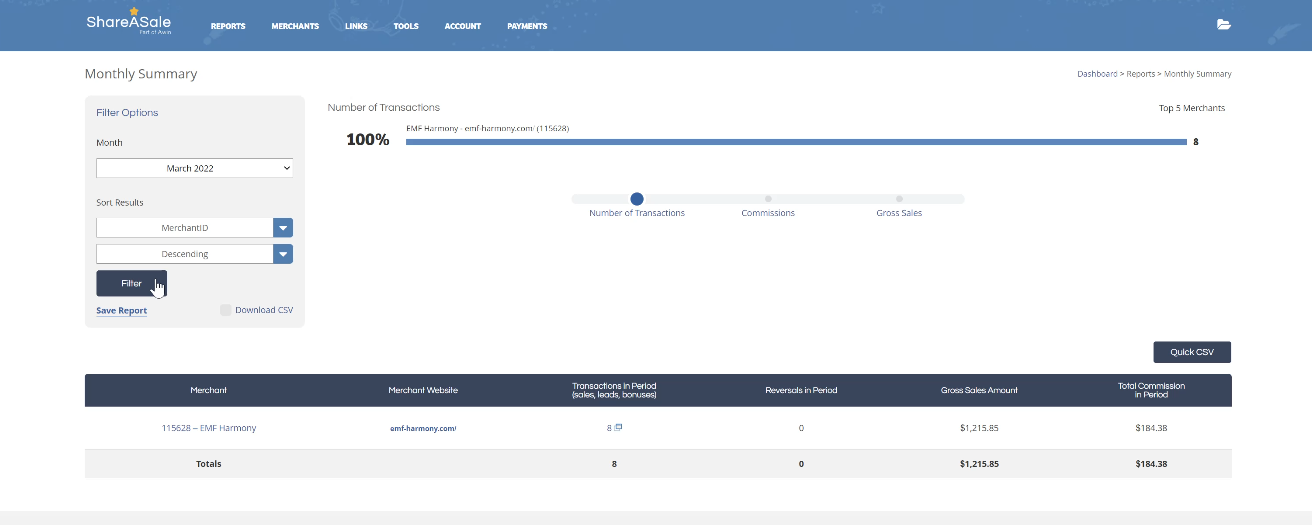
Task: Click the Quick CSV button
Action: 1192,352
